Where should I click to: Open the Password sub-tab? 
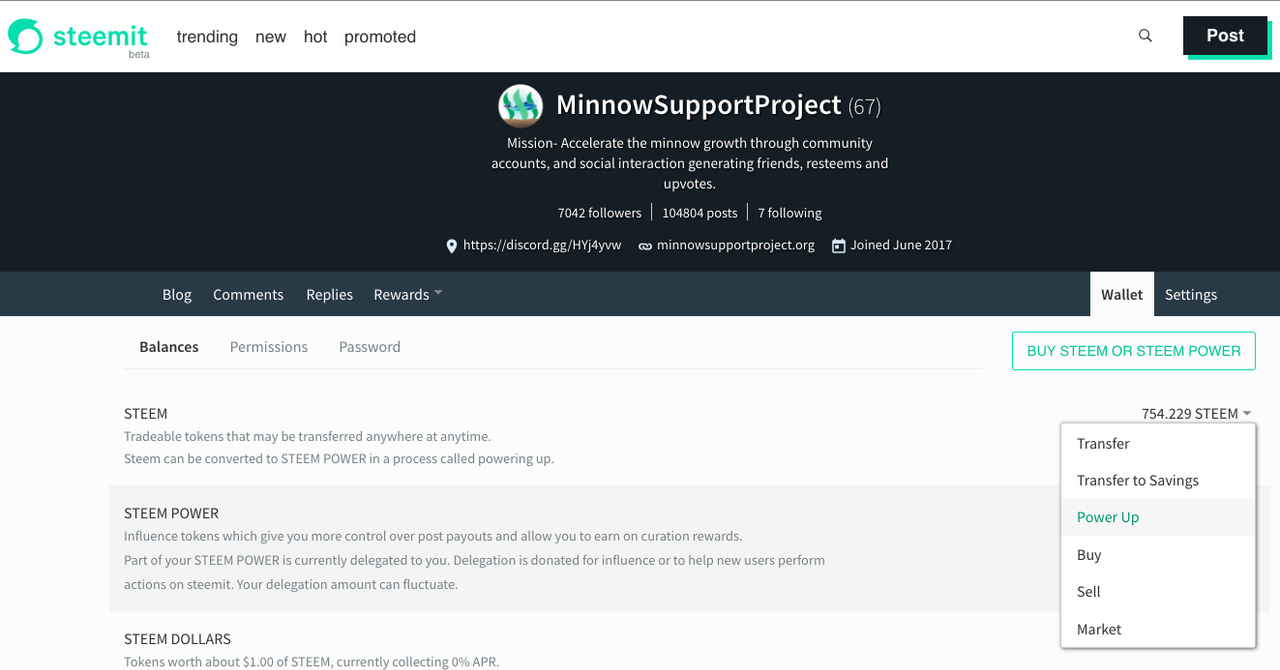click(370, 347)
